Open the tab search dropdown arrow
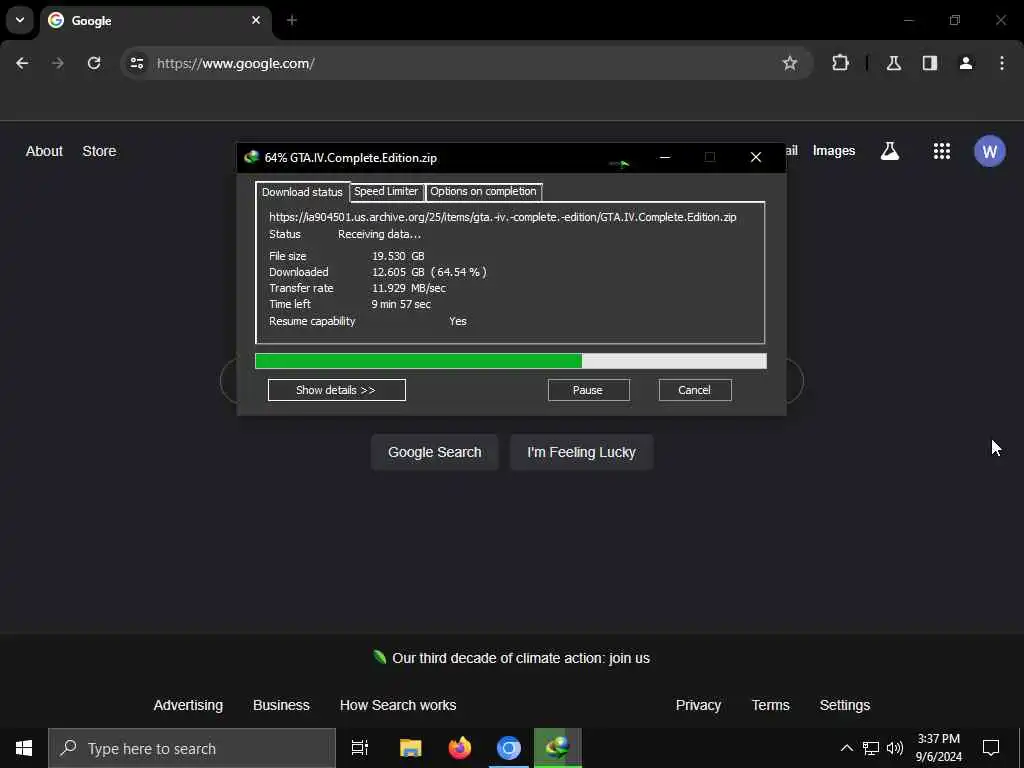1024x768 pixels. [20, 20]
